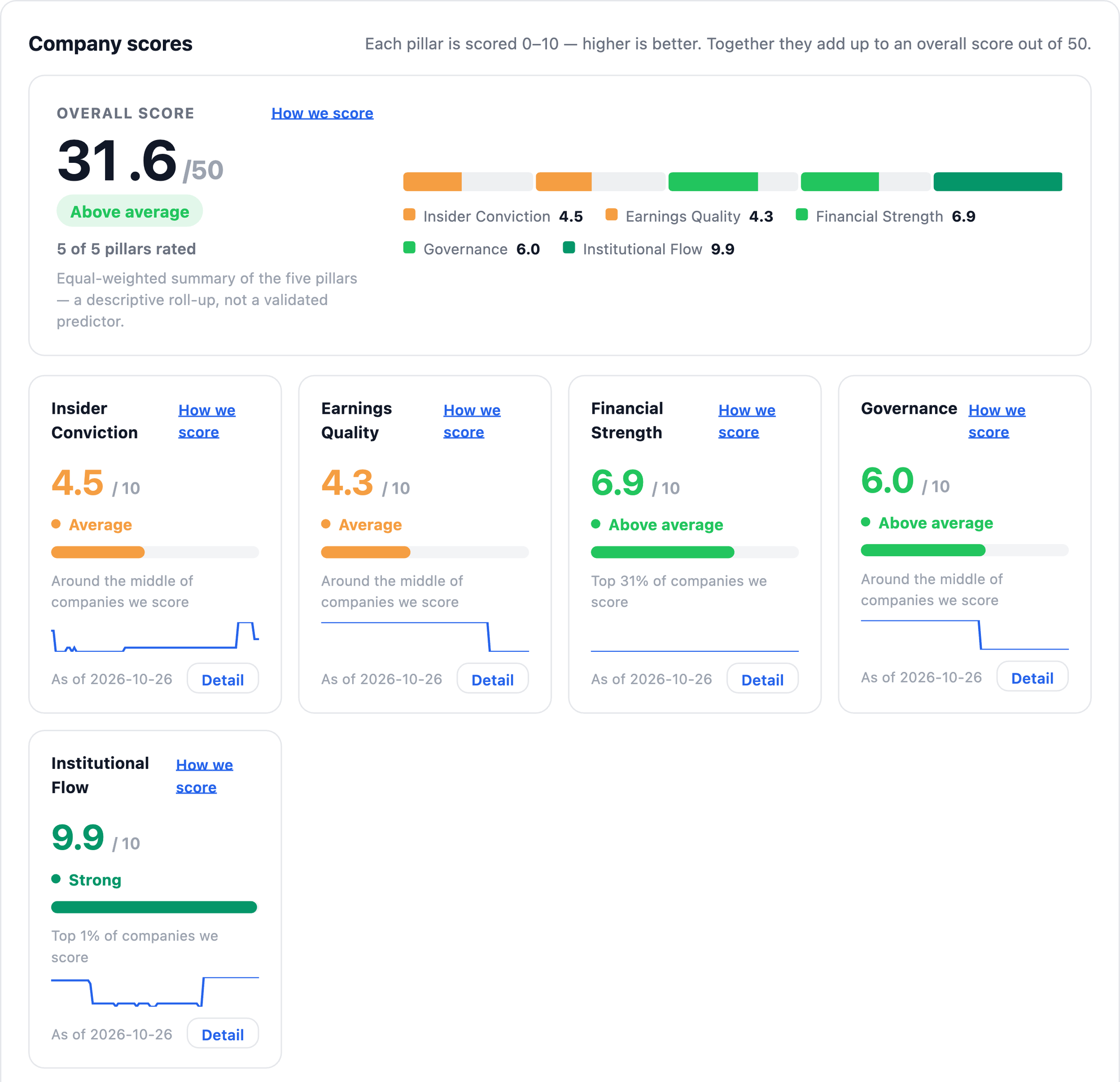Click the Insider Conviction legend color swatch
The height and width of the screenshot is (1082, 1120).
pos(409,215)
